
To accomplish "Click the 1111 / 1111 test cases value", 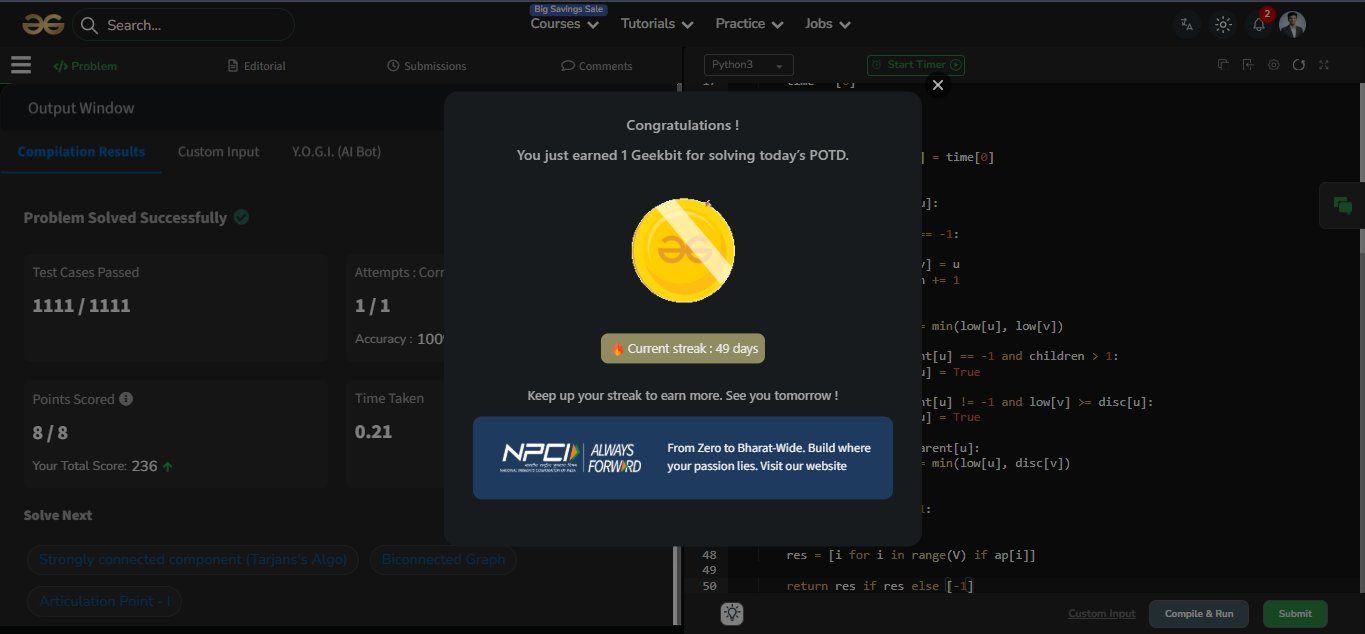I will 82,306.
